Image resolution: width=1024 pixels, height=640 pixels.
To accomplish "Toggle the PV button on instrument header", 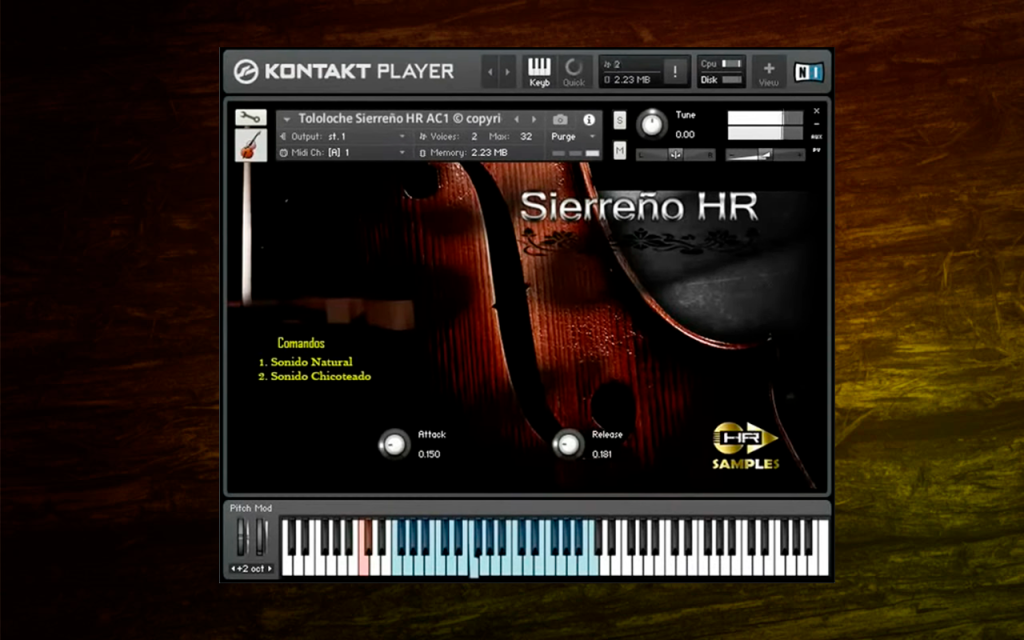I will click(x=816, y=150).
